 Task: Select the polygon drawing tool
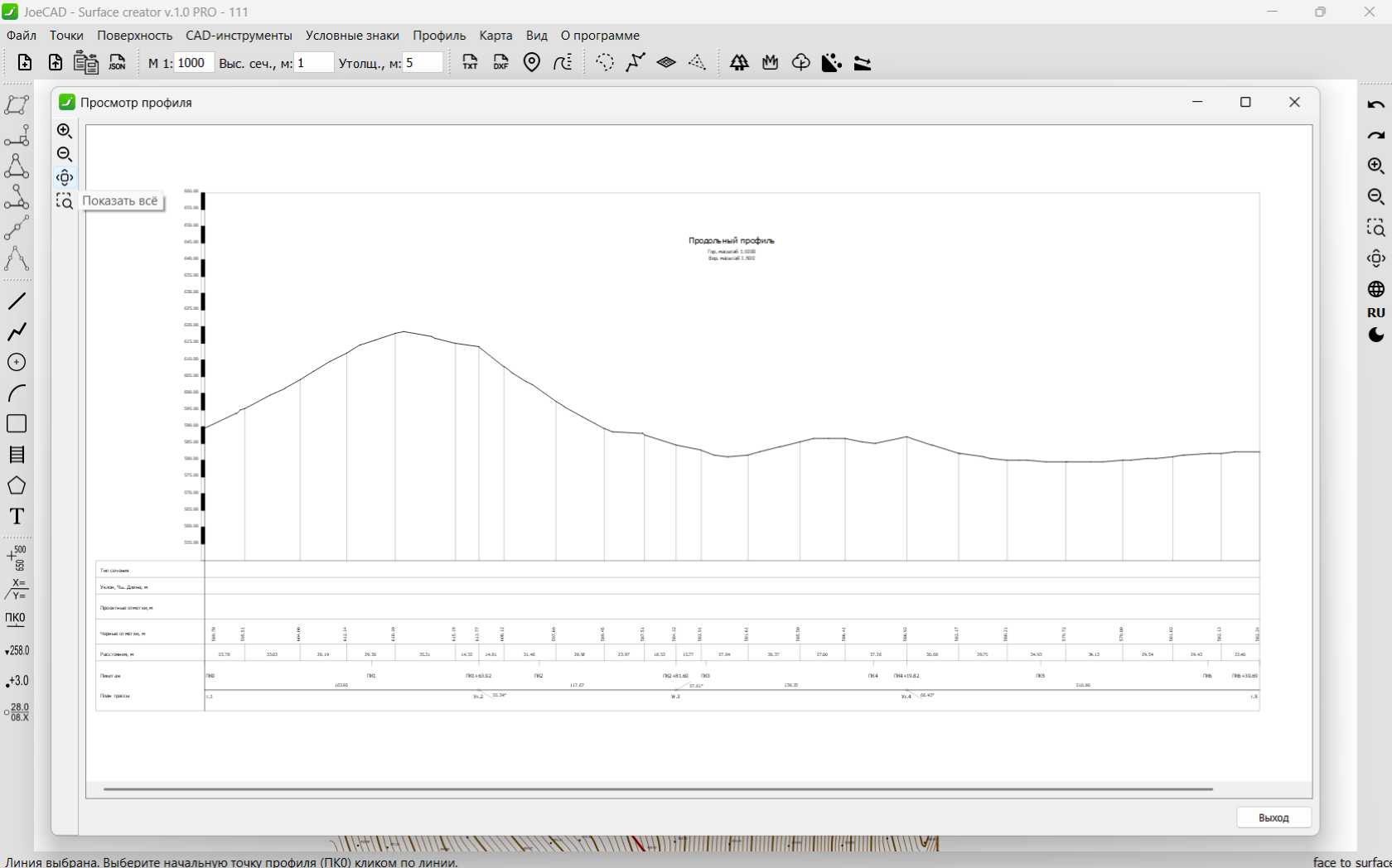point(17,486)
